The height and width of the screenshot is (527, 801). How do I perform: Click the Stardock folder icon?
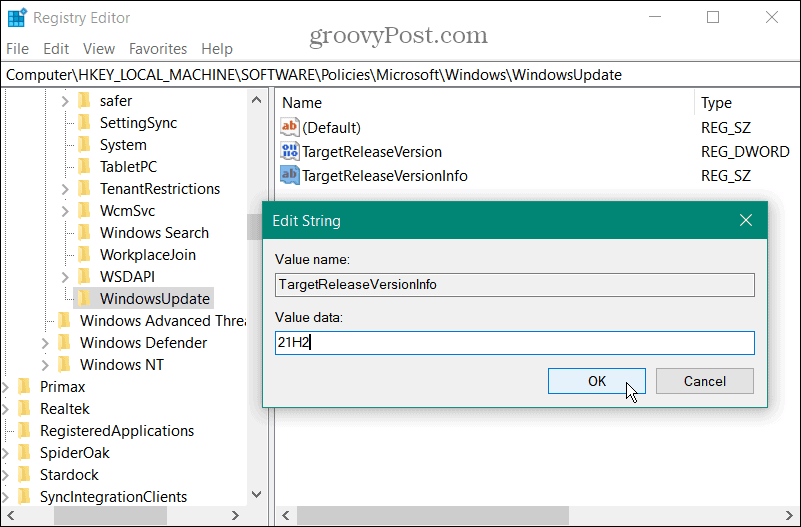point(25,475)
